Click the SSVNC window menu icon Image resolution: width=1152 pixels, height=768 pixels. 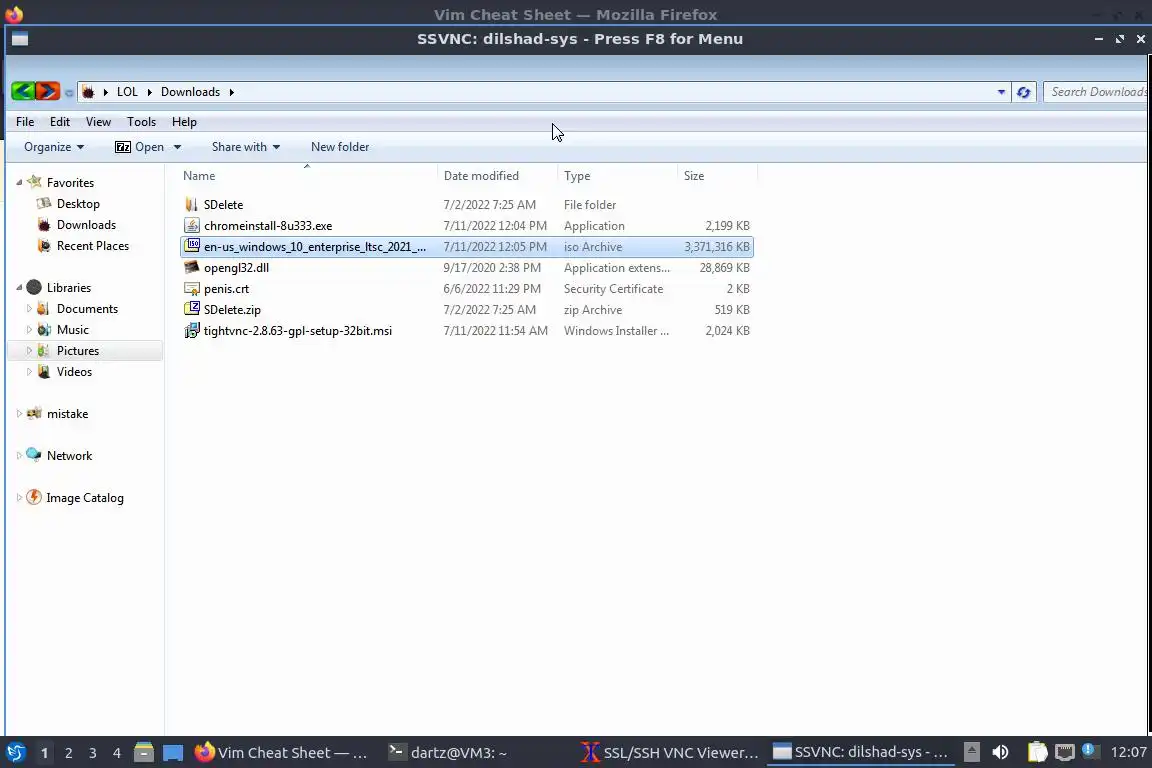pyautogui.click(x=20, y=39)
